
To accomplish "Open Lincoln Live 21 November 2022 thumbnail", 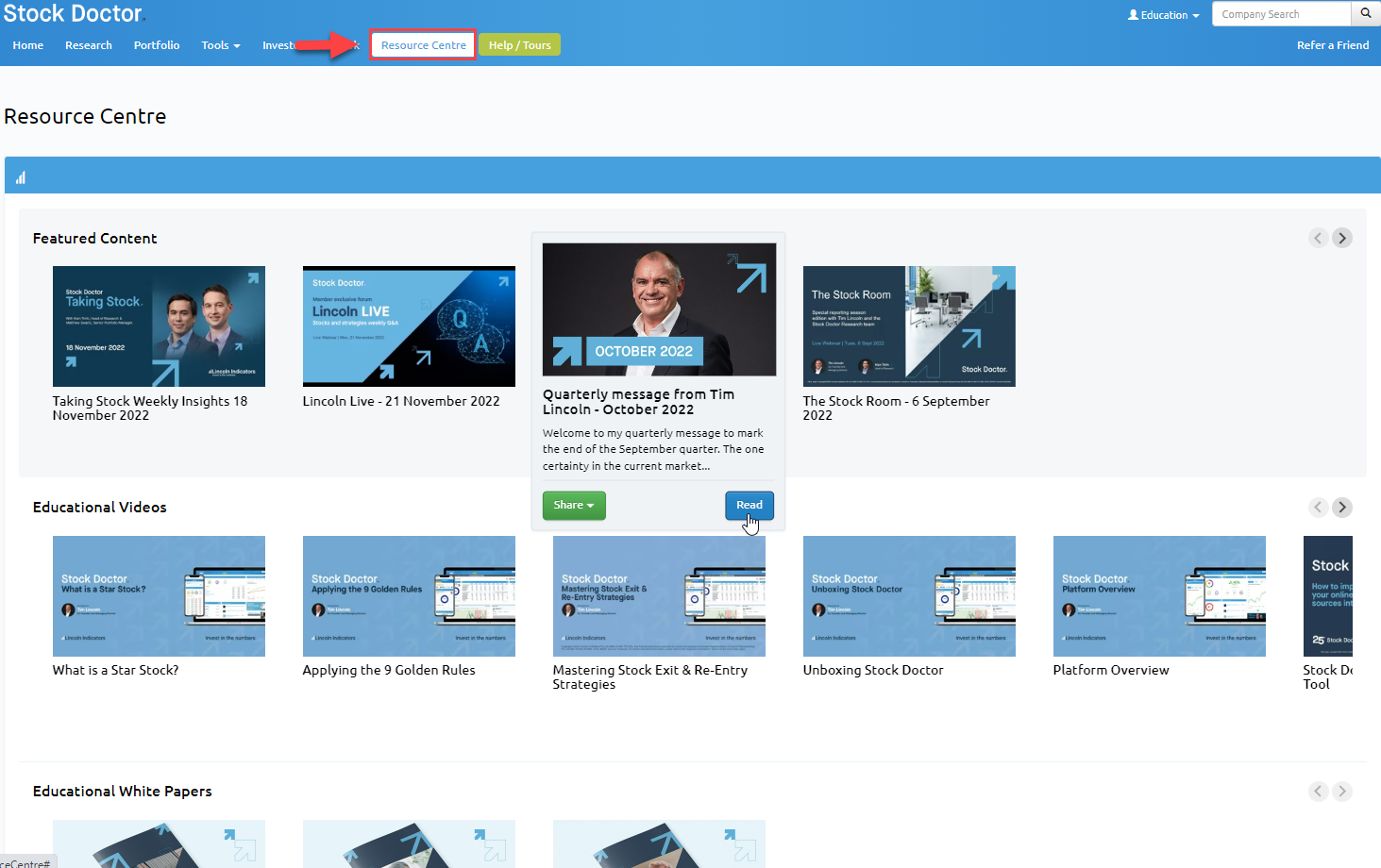I will coord(409,326).
